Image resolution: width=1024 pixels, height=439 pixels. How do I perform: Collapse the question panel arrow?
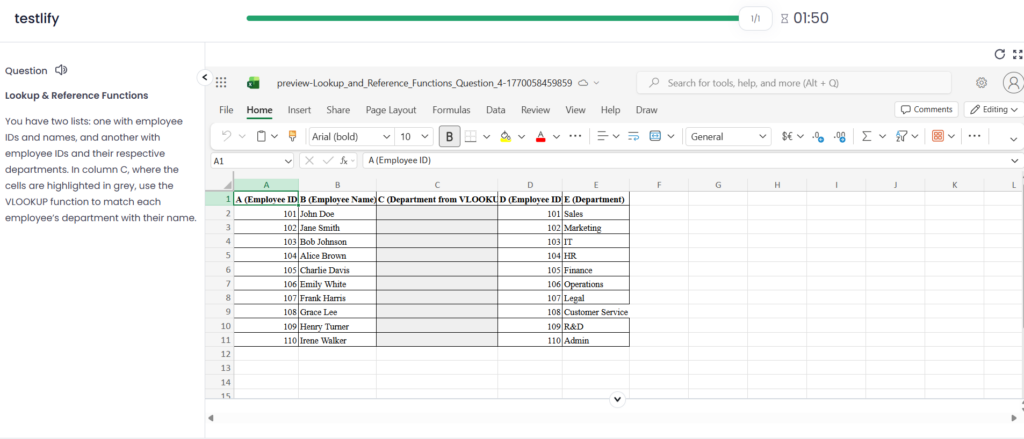pos(204,77)
